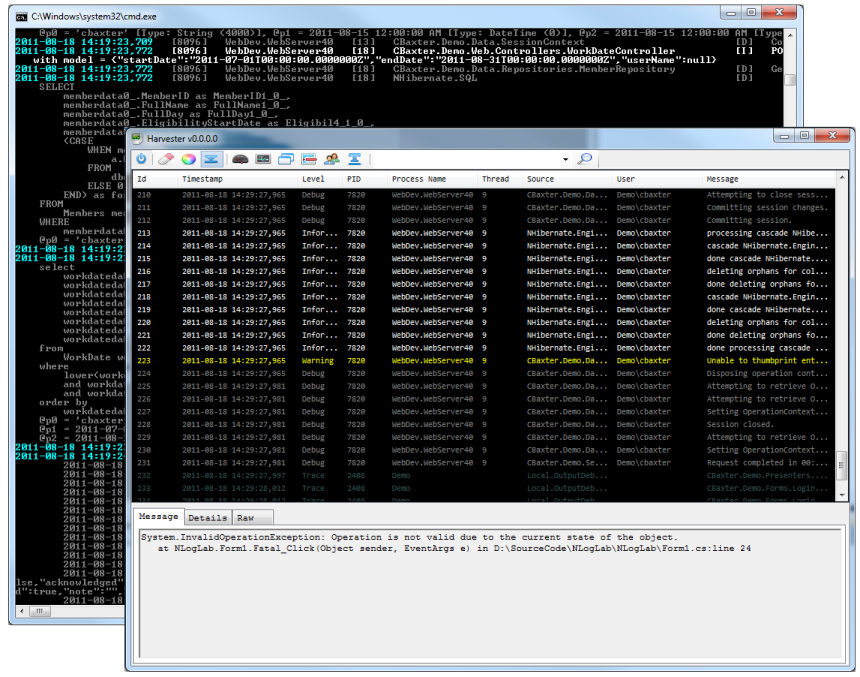This screenshot has height=677, width=860.
Task: Open the color wheel settings icon
Action: 188,159
